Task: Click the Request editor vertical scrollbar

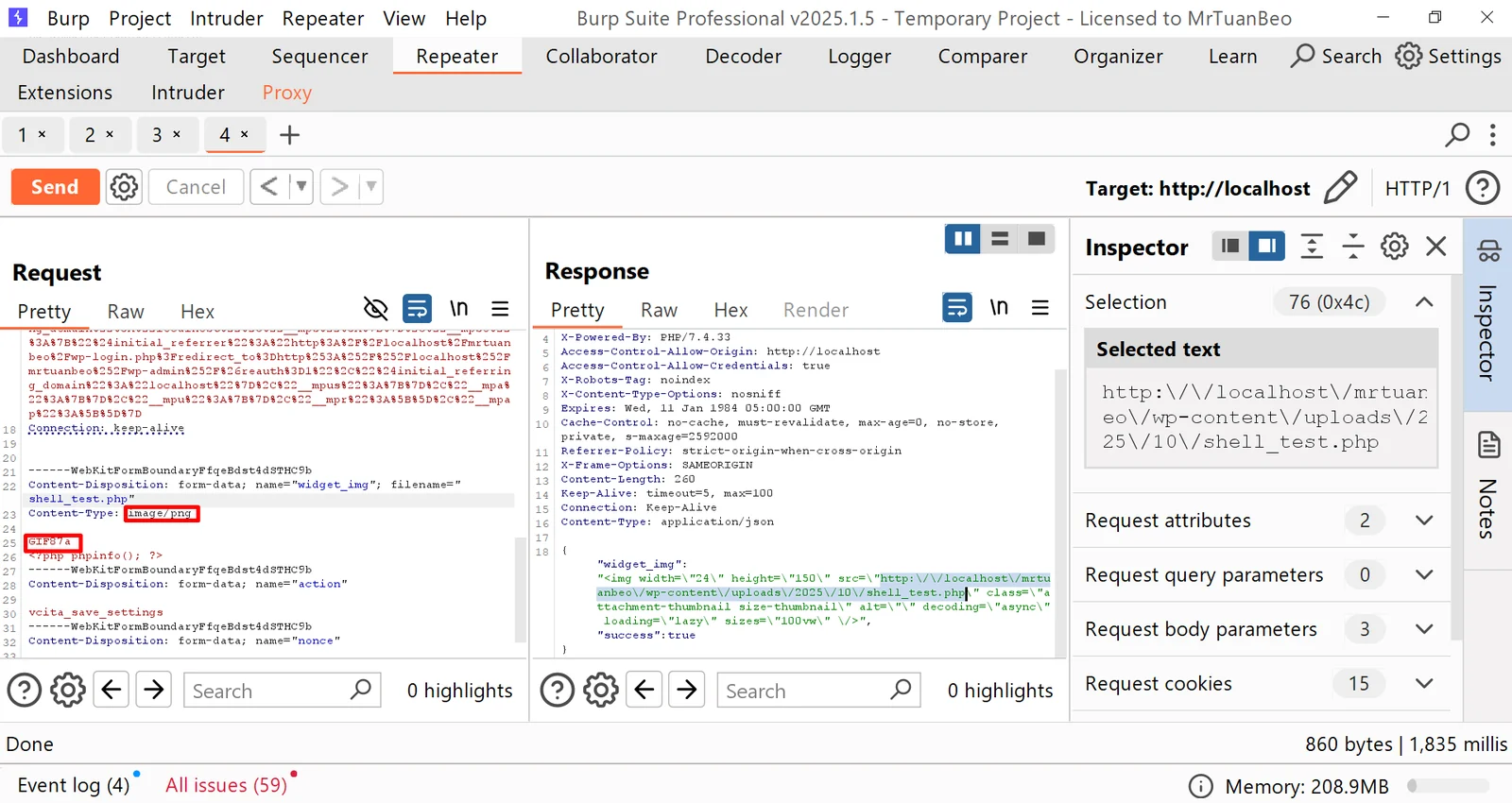Action: coord(520,590)
